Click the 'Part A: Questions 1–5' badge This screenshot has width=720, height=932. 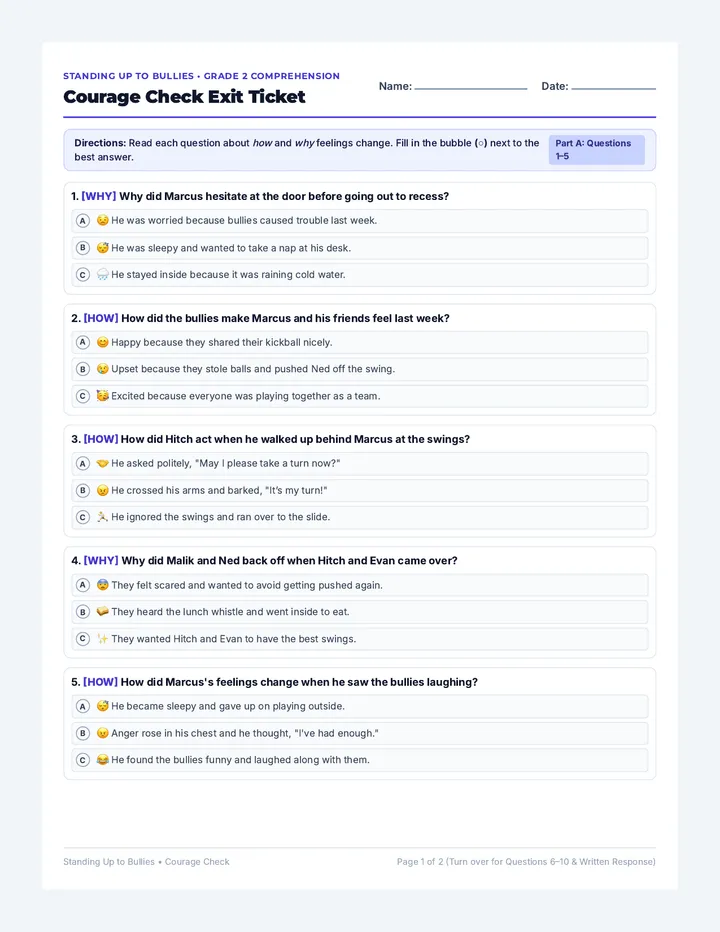596,150
